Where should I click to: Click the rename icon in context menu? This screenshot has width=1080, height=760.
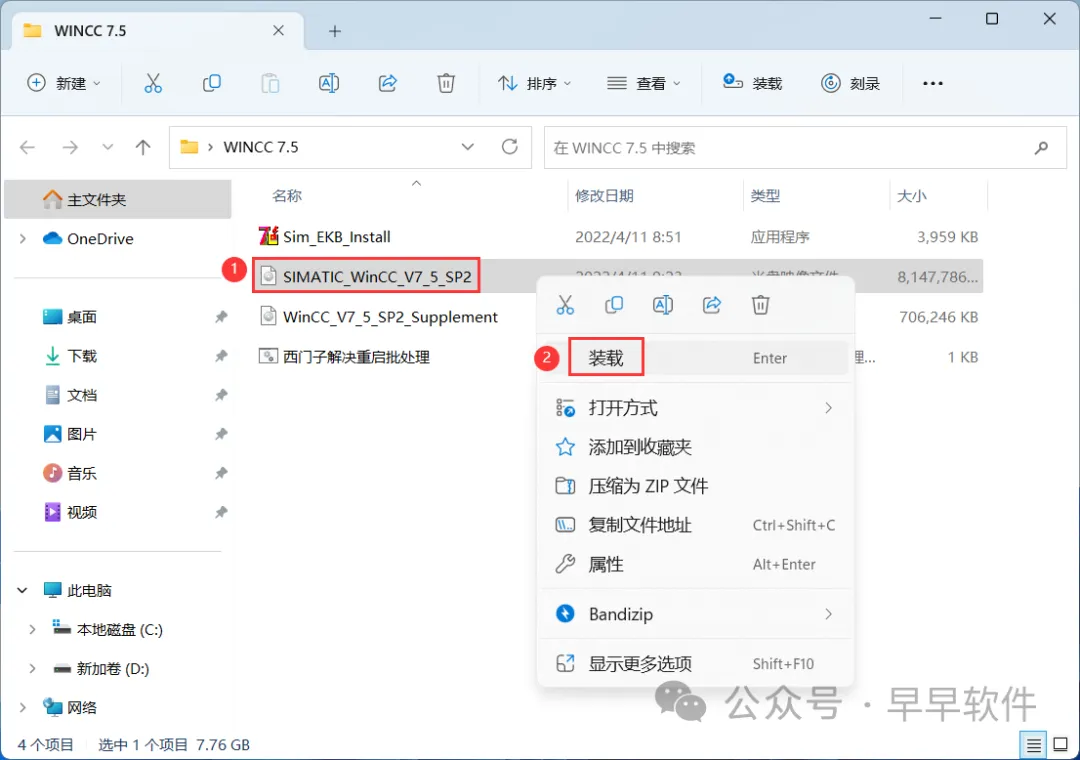(663, 305)
